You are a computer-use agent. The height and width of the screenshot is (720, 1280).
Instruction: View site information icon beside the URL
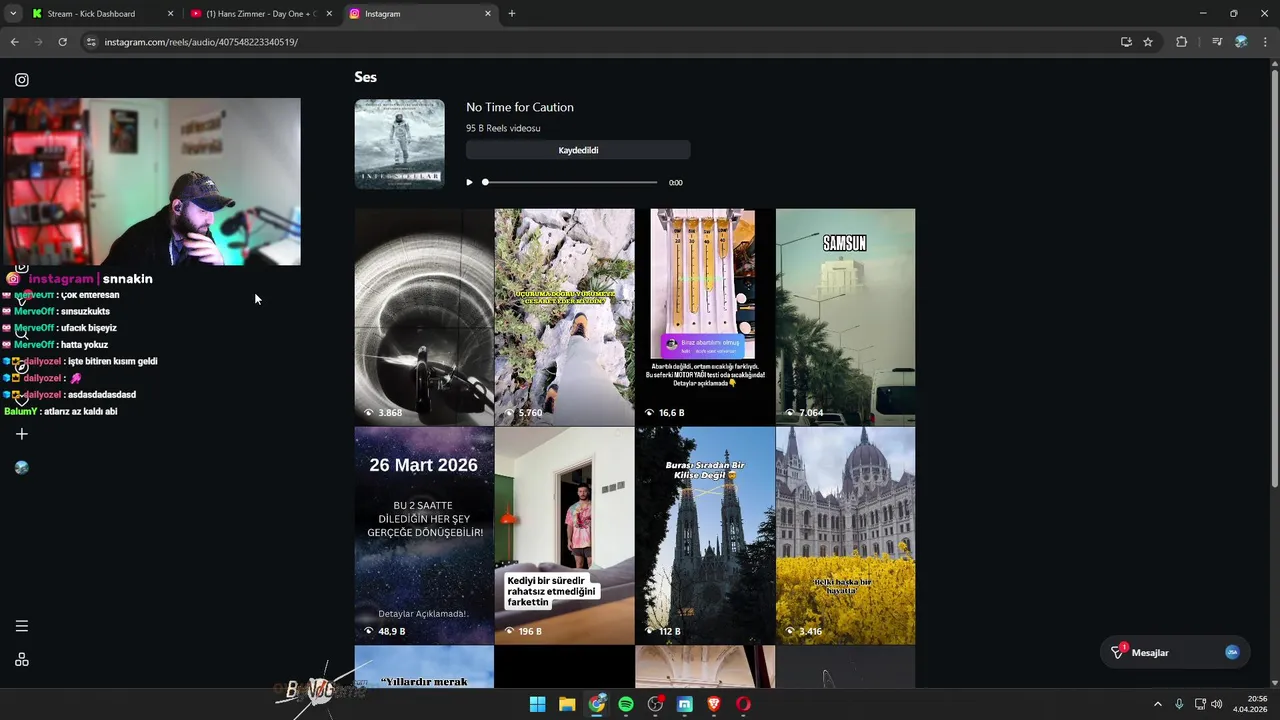point(91,42)
